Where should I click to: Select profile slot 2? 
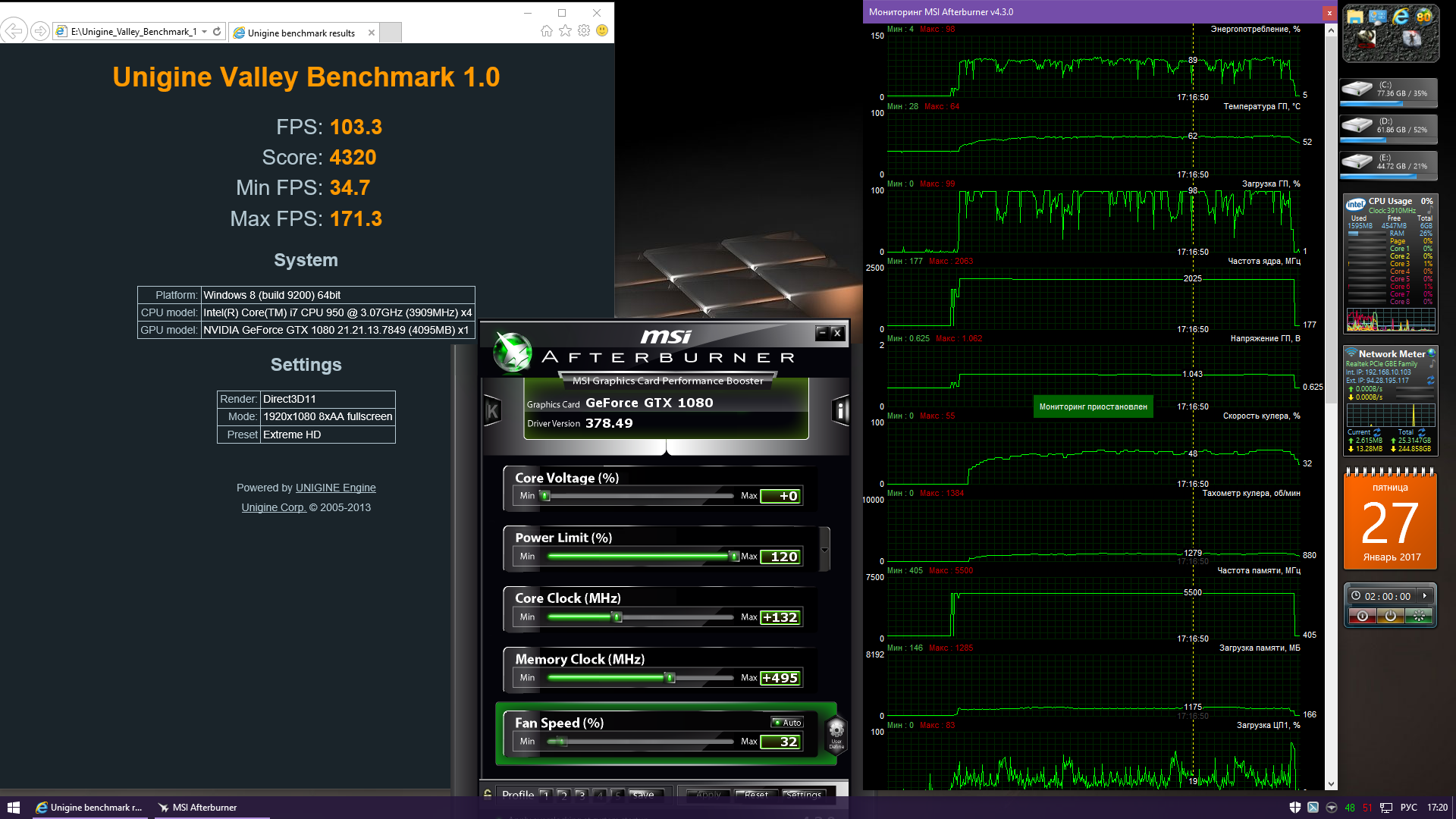(x=563, y=794)
